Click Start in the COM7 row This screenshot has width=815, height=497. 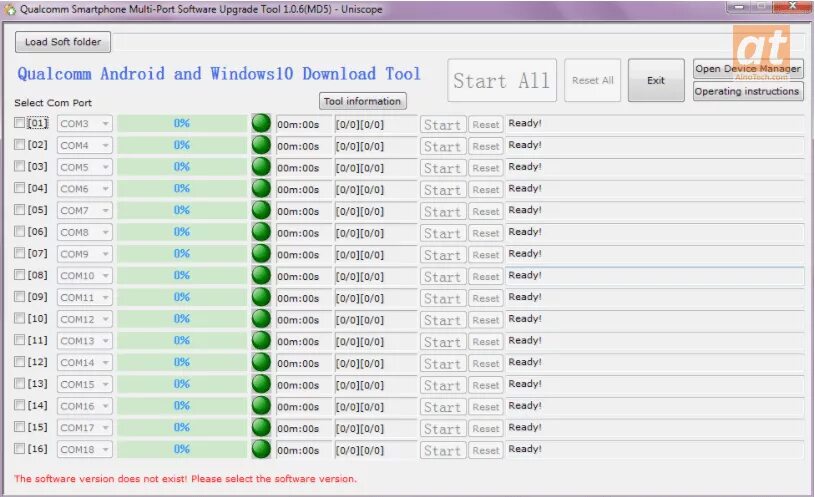pyautogui.click(x=443, y=212)
